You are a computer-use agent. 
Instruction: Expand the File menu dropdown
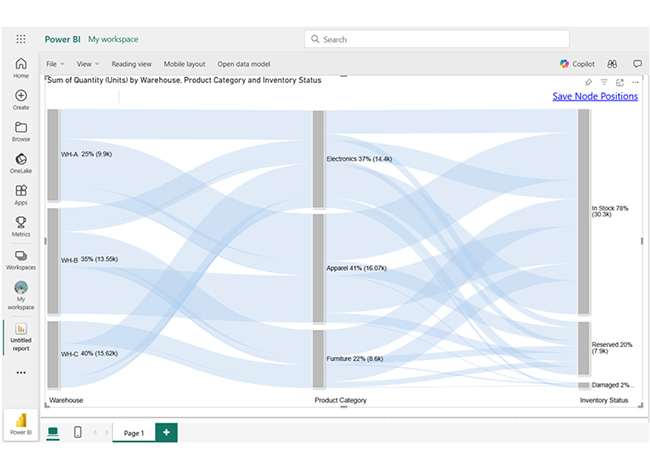coord(54,63)
